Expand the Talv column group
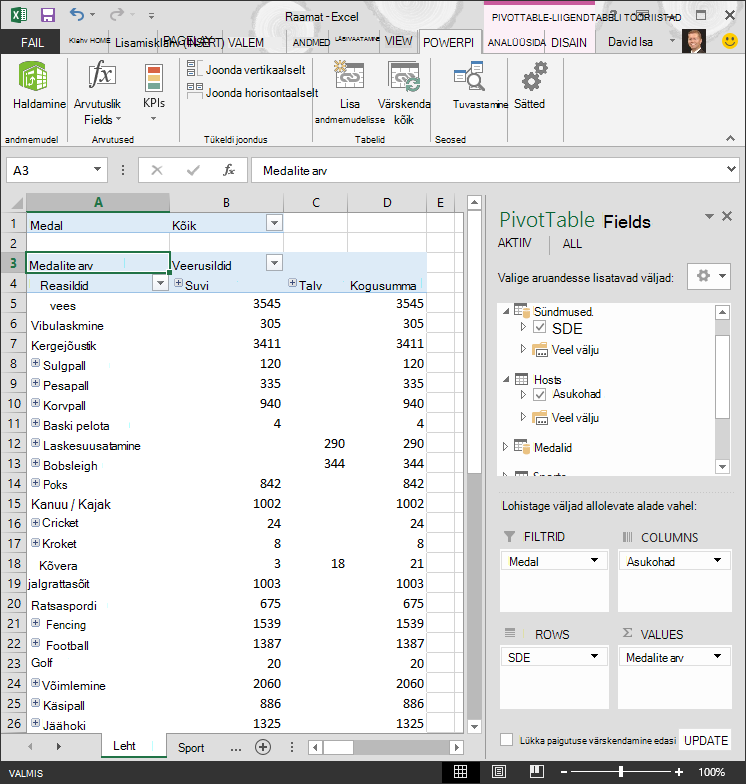Screen dimensions: 746x784 tap(292, 283)
